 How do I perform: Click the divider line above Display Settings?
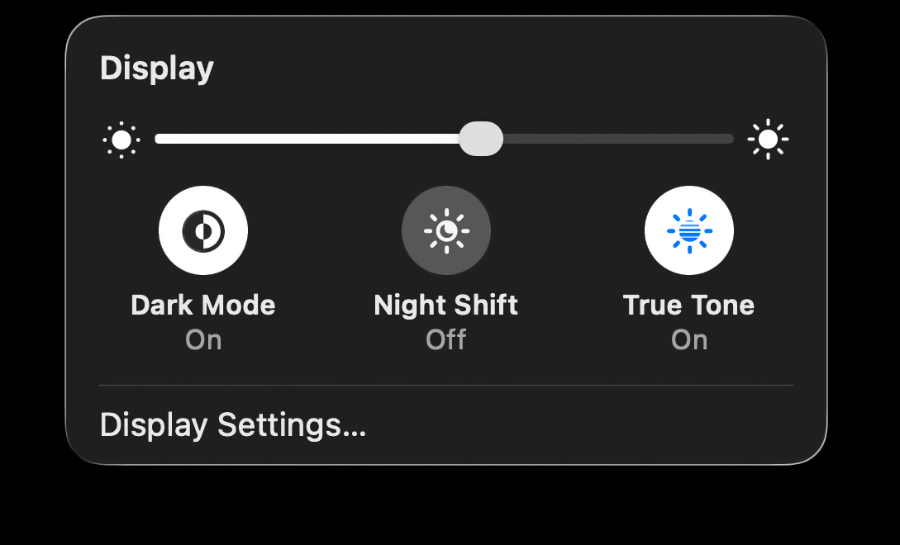click(446, 385)
